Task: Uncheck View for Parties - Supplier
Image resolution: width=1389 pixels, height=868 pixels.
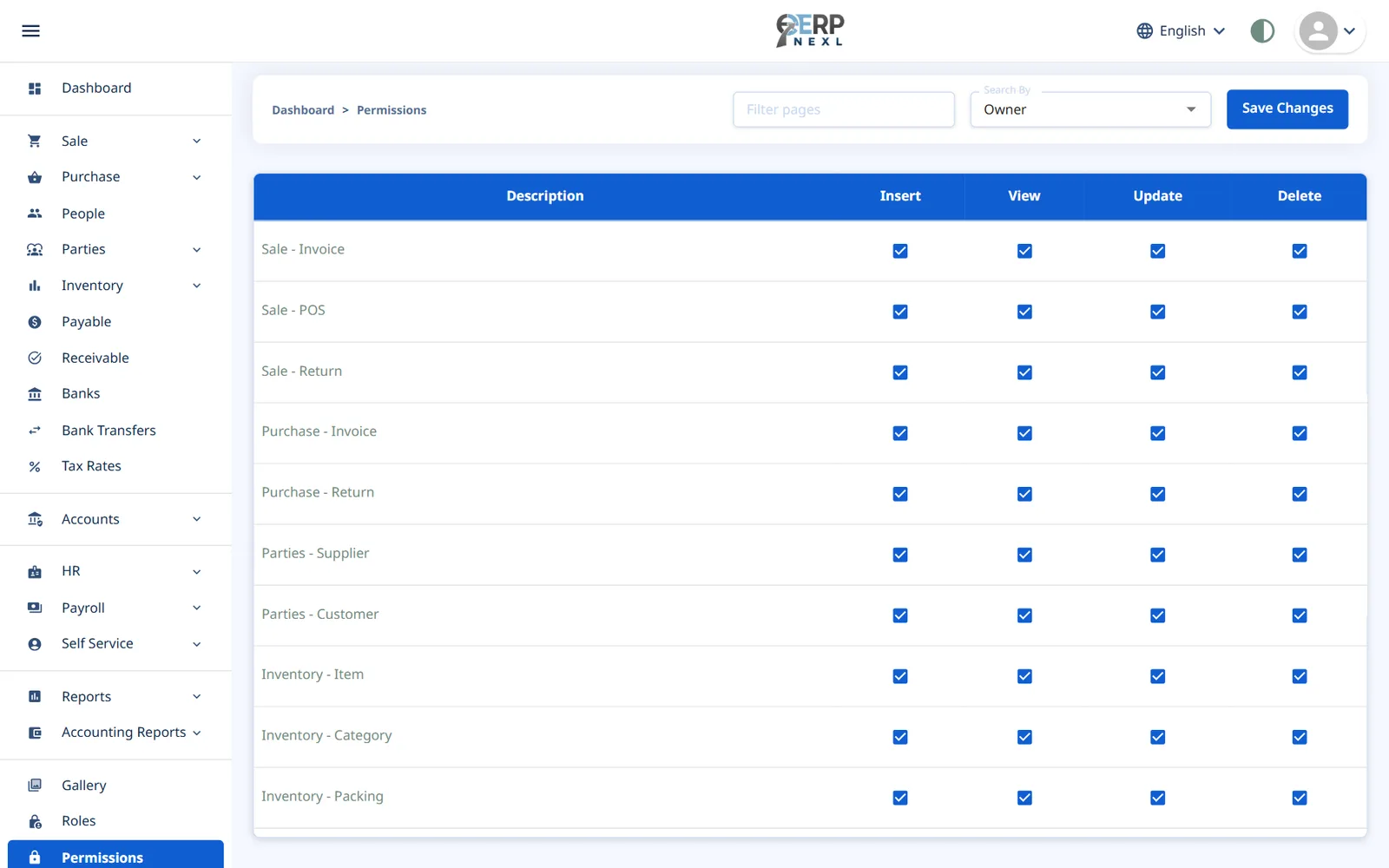Action: 1024,555
